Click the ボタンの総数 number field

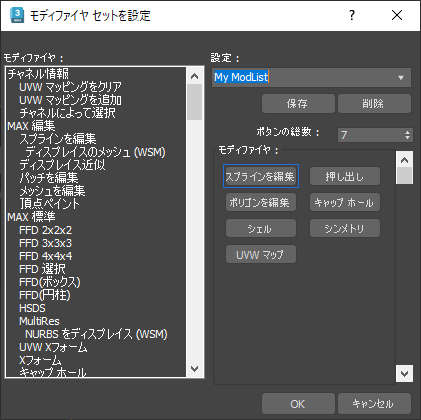pyautogui.click(x=370, y=135)
